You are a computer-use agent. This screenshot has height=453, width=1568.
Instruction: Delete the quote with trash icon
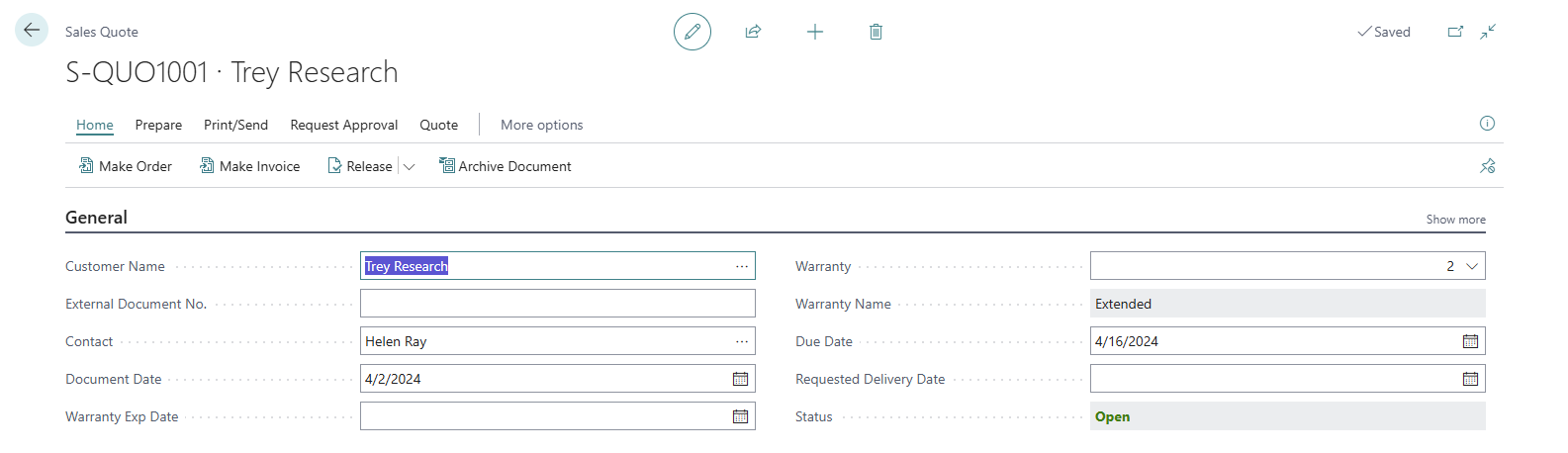point(876,32)
